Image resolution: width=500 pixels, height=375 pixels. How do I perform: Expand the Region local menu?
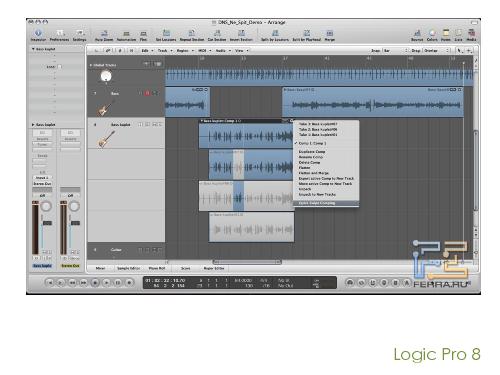[184, 51]
